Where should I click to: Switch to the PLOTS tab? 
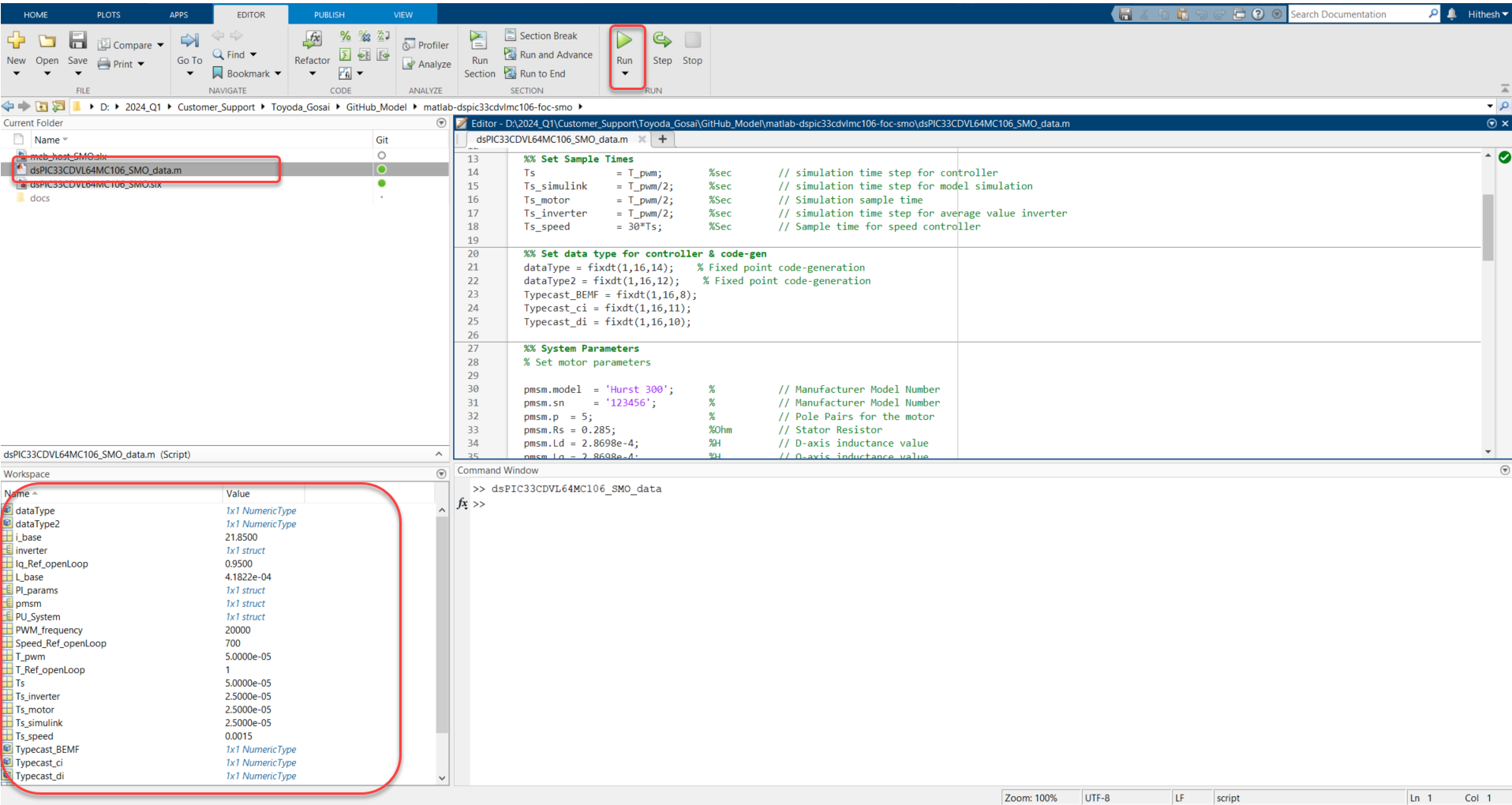(108, 15)
